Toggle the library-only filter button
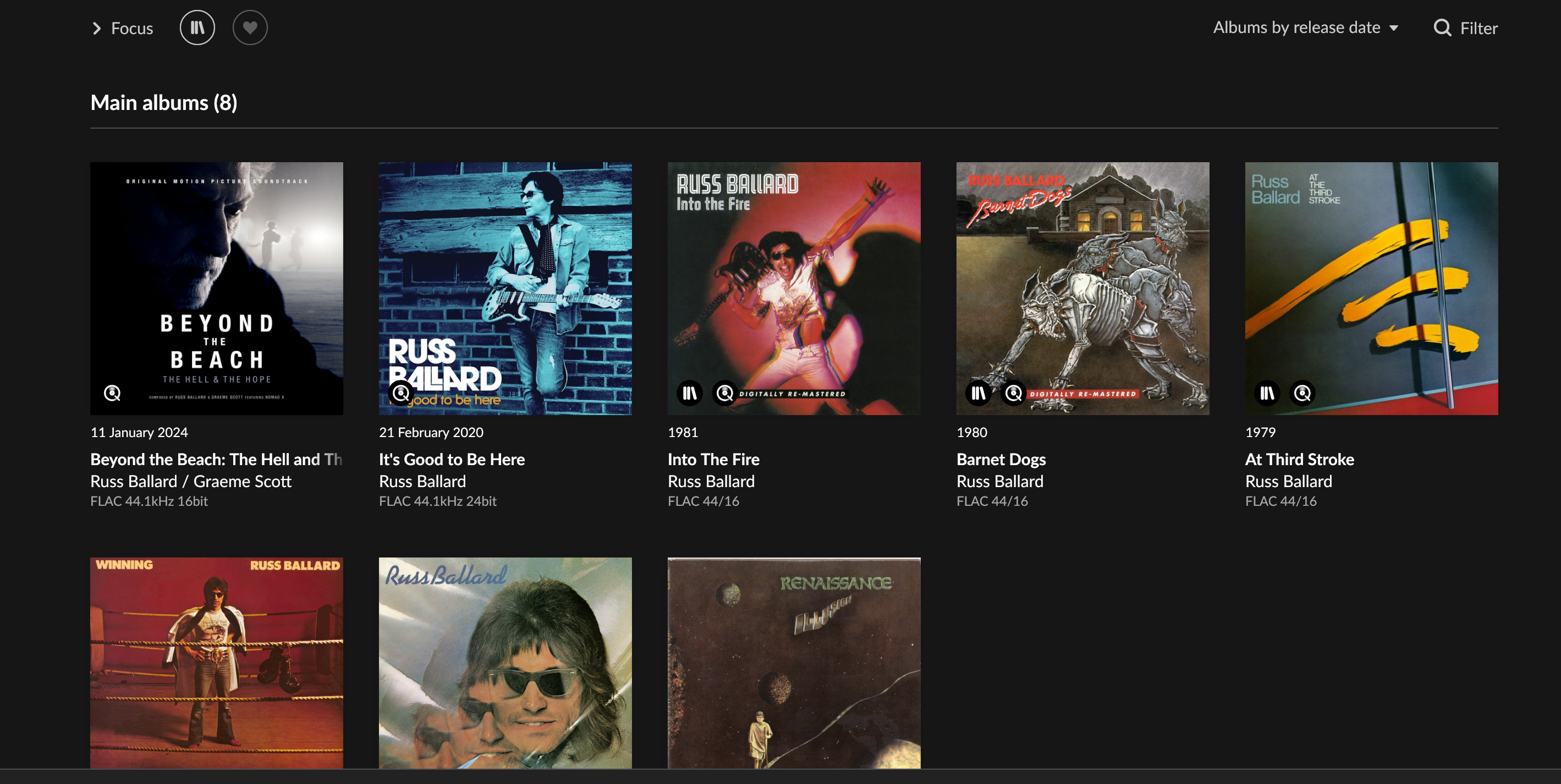This screenshot has height=784, width=1561. tap(197, 28)
